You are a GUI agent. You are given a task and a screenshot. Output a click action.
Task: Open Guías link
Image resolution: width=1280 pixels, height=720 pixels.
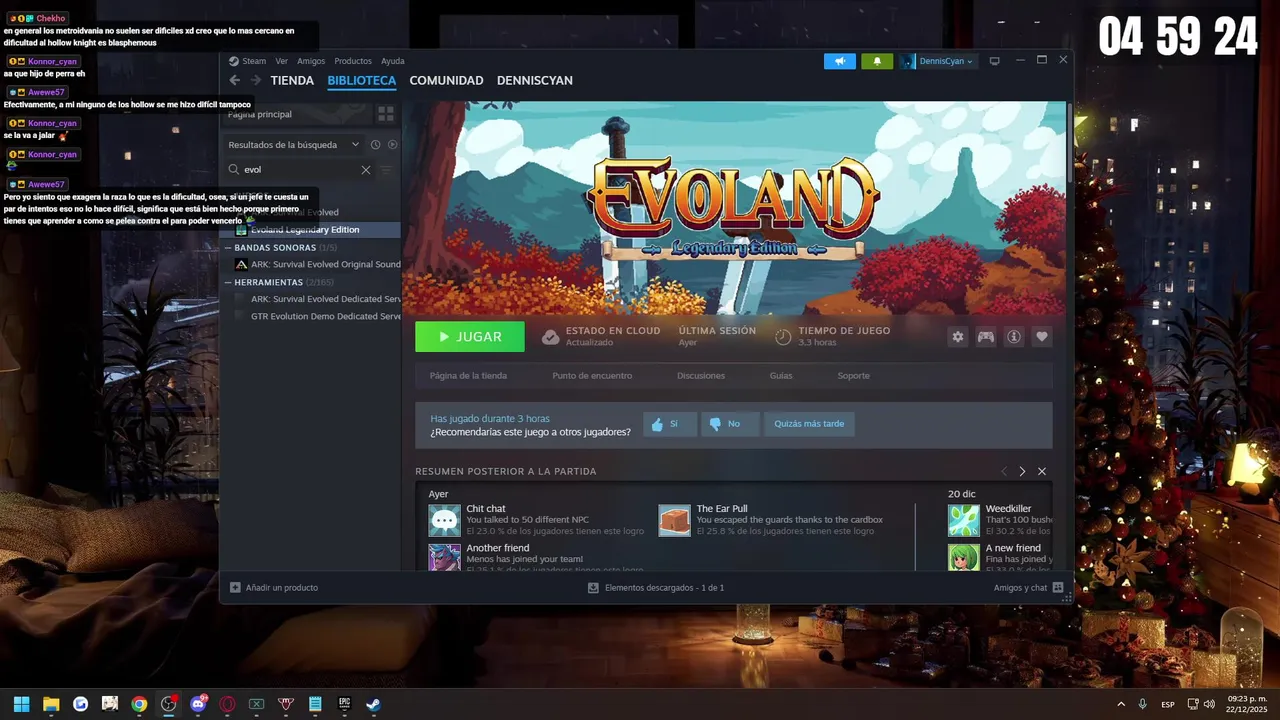[x=781, y=376]
